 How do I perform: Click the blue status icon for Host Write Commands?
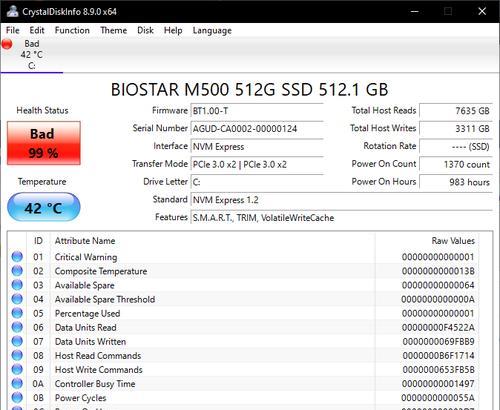[17, 369]
